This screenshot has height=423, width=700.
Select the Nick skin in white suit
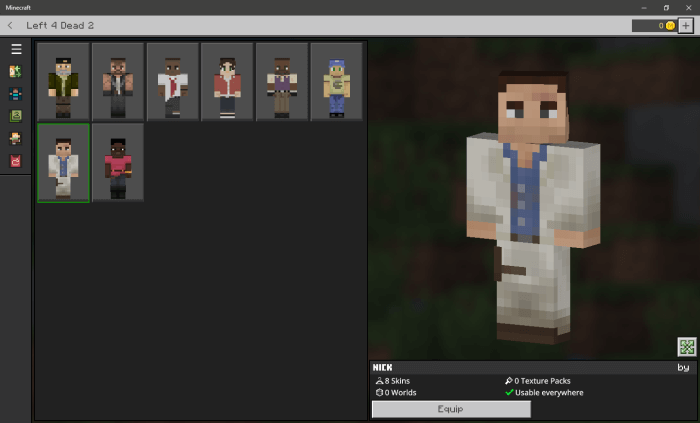(64, 162)
